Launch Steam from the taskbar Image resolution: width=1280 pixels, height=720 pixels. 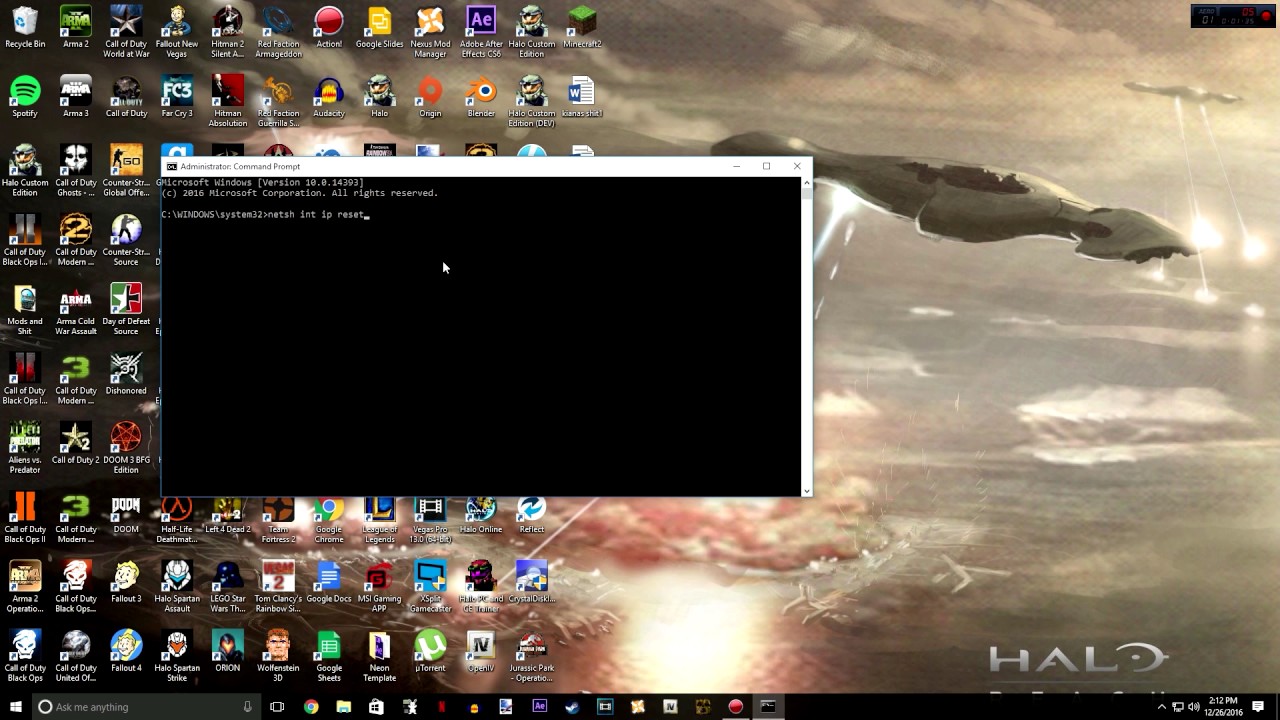pos(571,707)
